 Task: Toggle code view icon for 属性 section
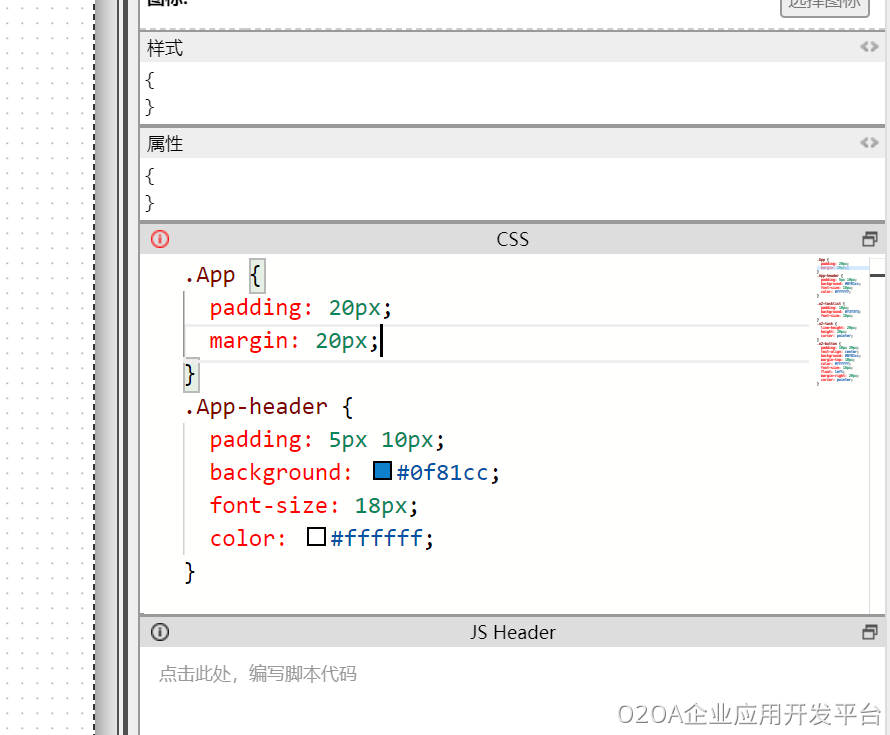click(869, 143)
